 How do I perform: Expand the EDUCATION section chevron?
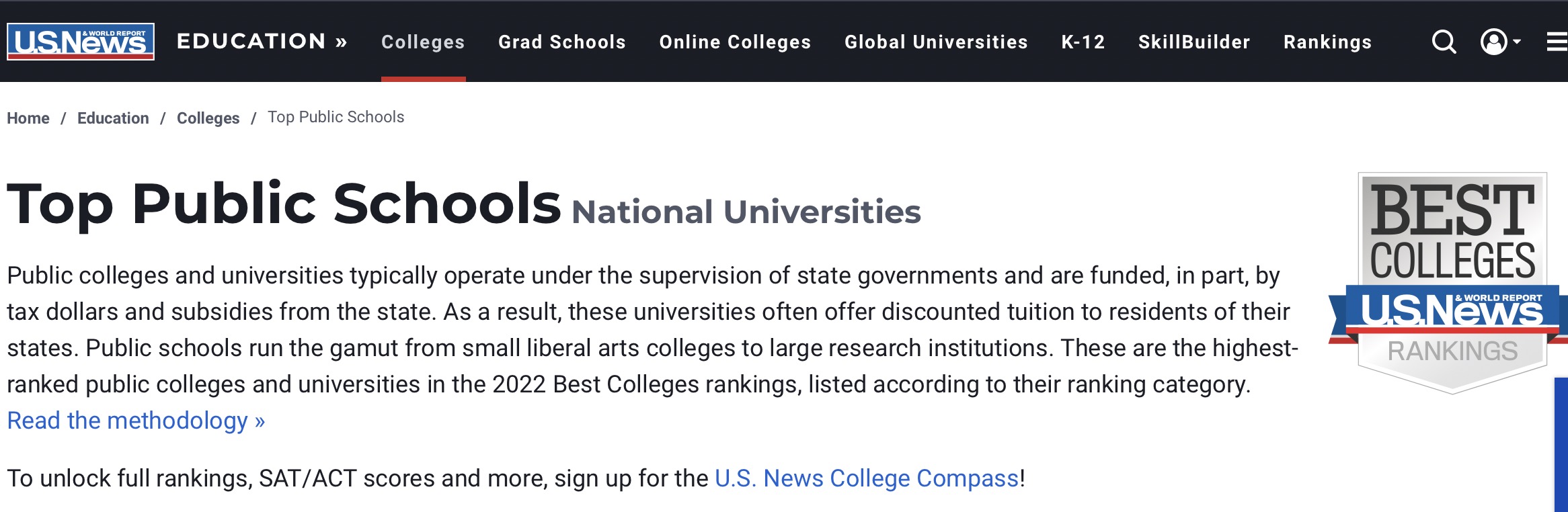point(342,42)
